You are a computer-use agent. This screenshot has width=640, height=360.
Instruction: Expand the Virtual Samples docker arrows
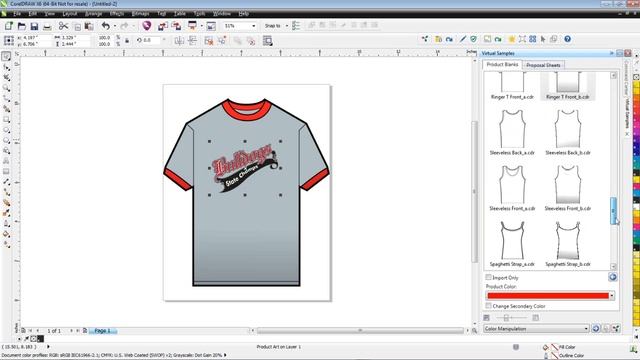(x=611, y=53)
